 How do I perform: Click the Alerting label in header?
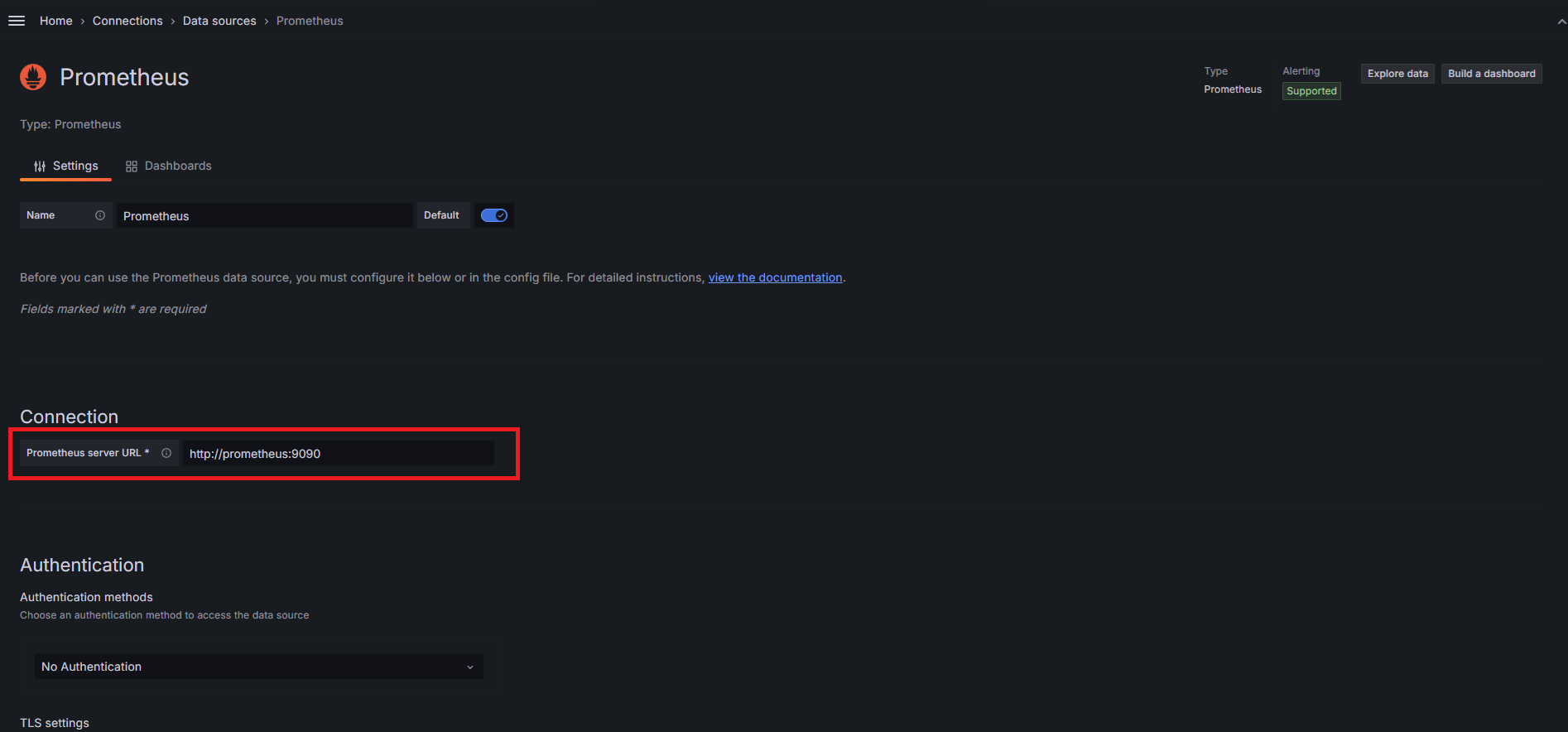(1301, 71)
